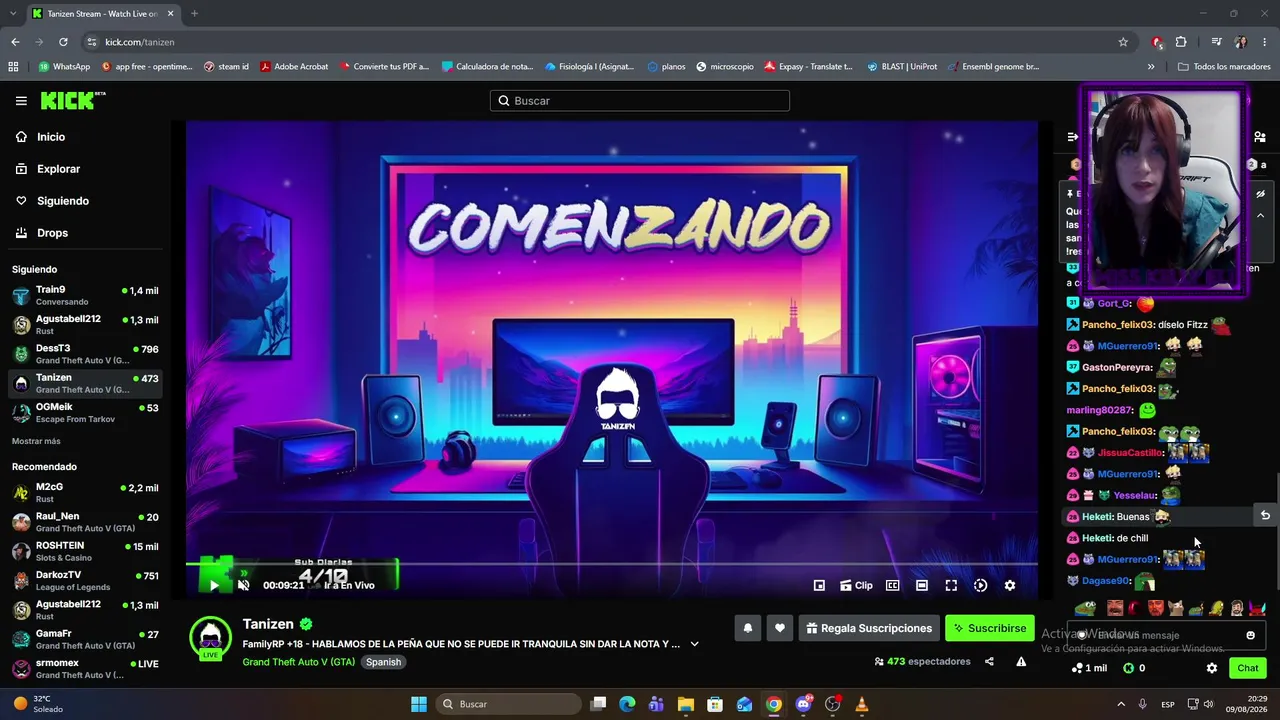Viewport: 1280px width, 720px height.
Task: Open Tanizen's channel avatar
Action: (210, 638)
